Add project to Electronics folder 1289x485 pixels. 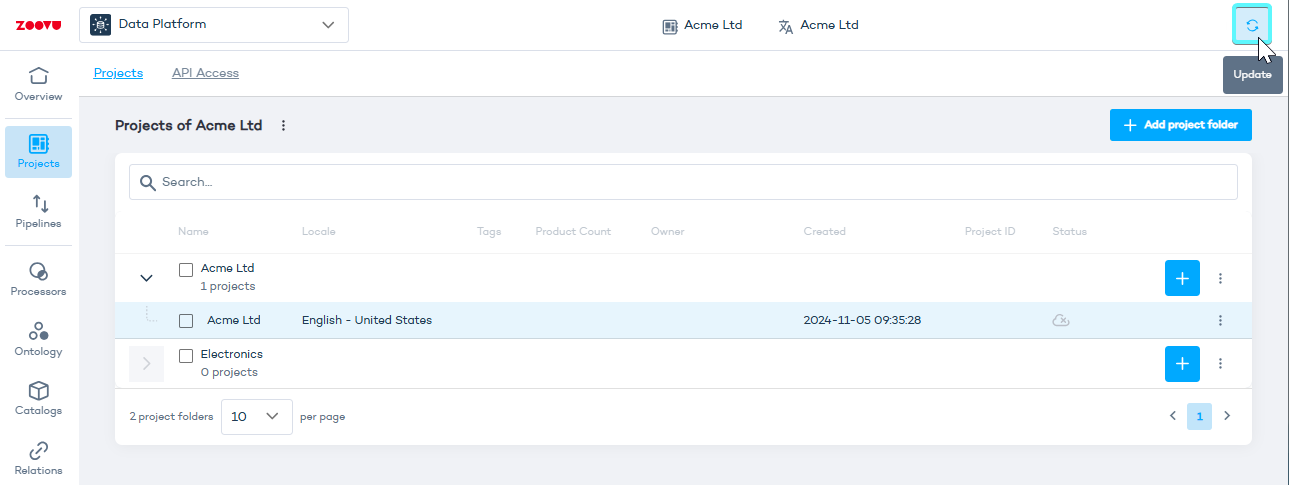(x=1182, y=364)
